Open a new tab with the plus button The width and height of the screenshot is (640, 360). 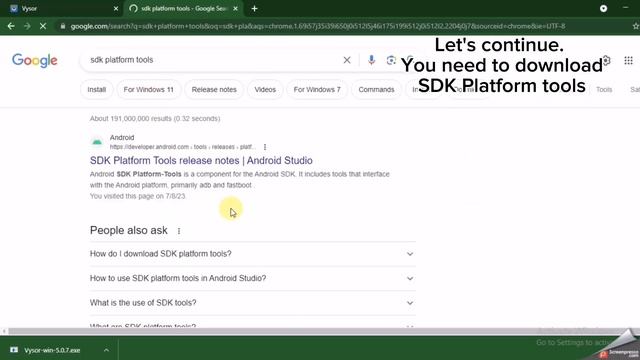coord(254,9)
